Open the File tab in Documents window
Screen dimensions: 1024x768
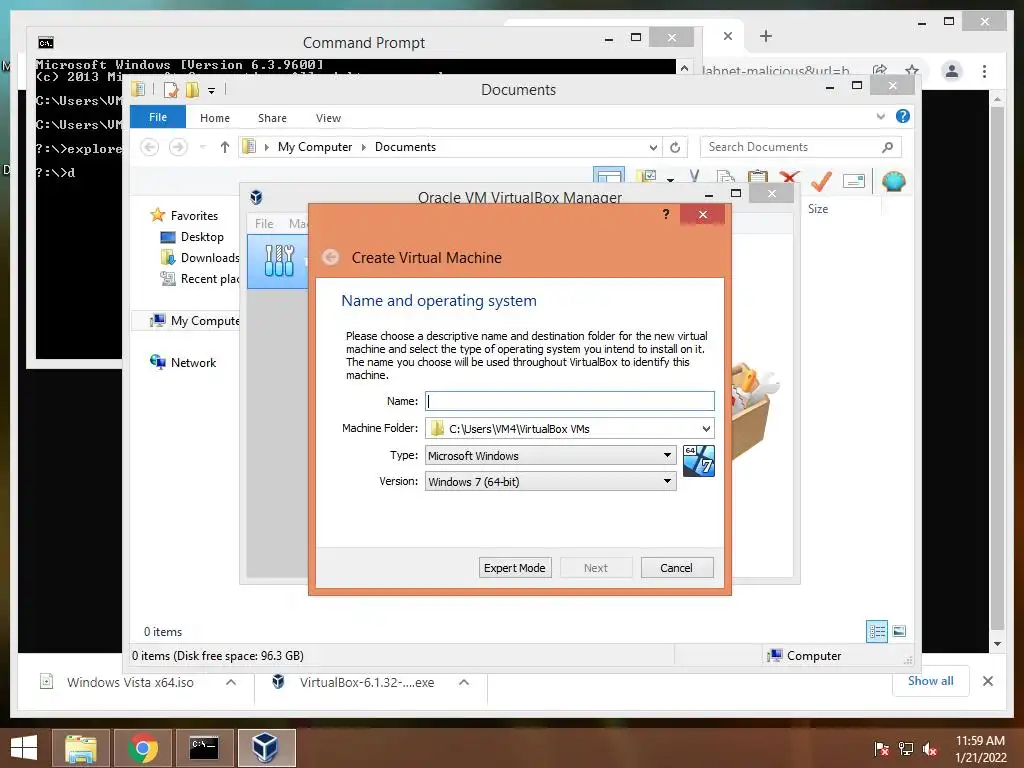click(x=157, y=117)
